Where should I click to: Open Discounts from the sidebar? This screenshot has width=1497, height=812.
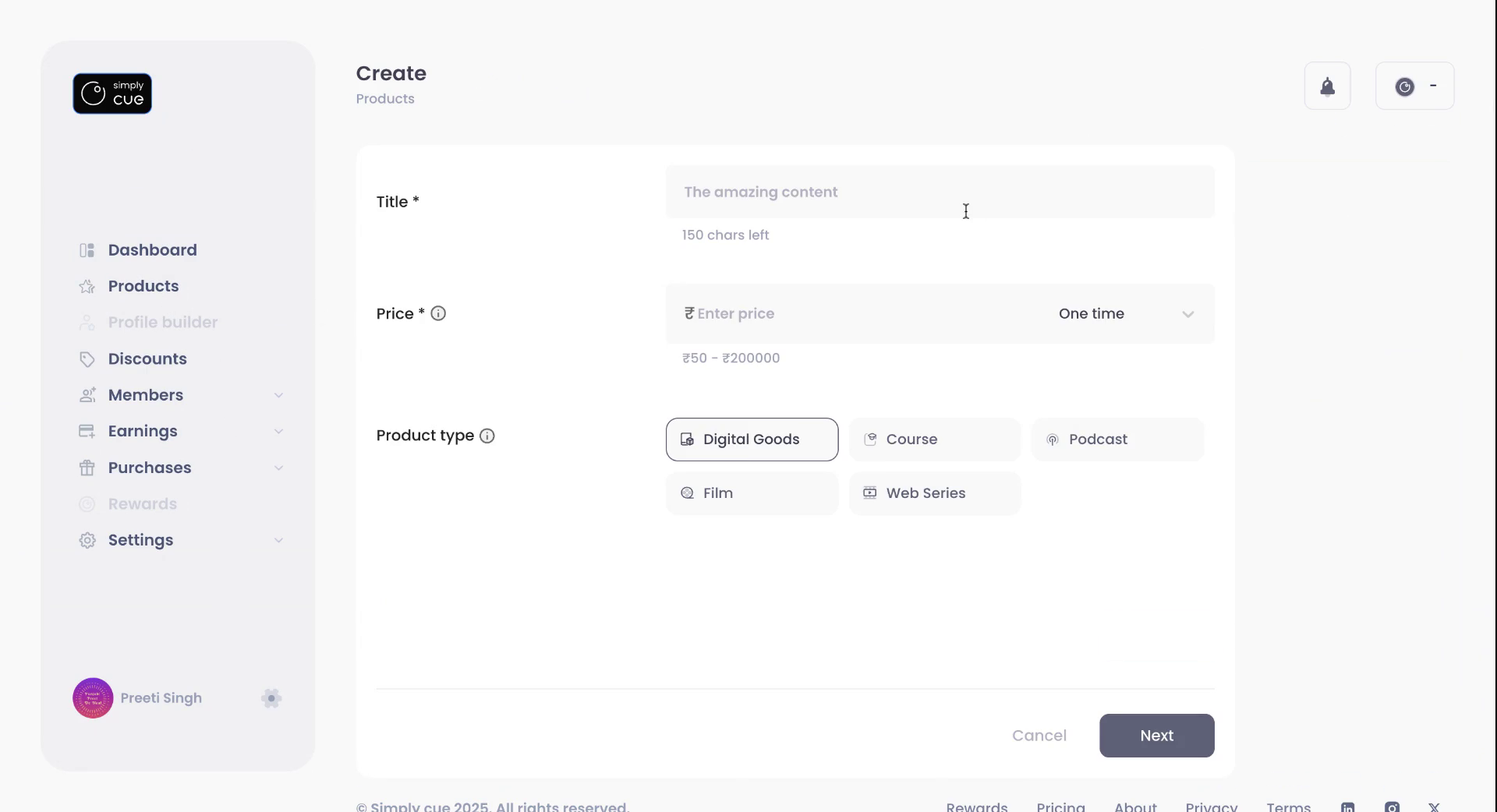pos(147,359)
